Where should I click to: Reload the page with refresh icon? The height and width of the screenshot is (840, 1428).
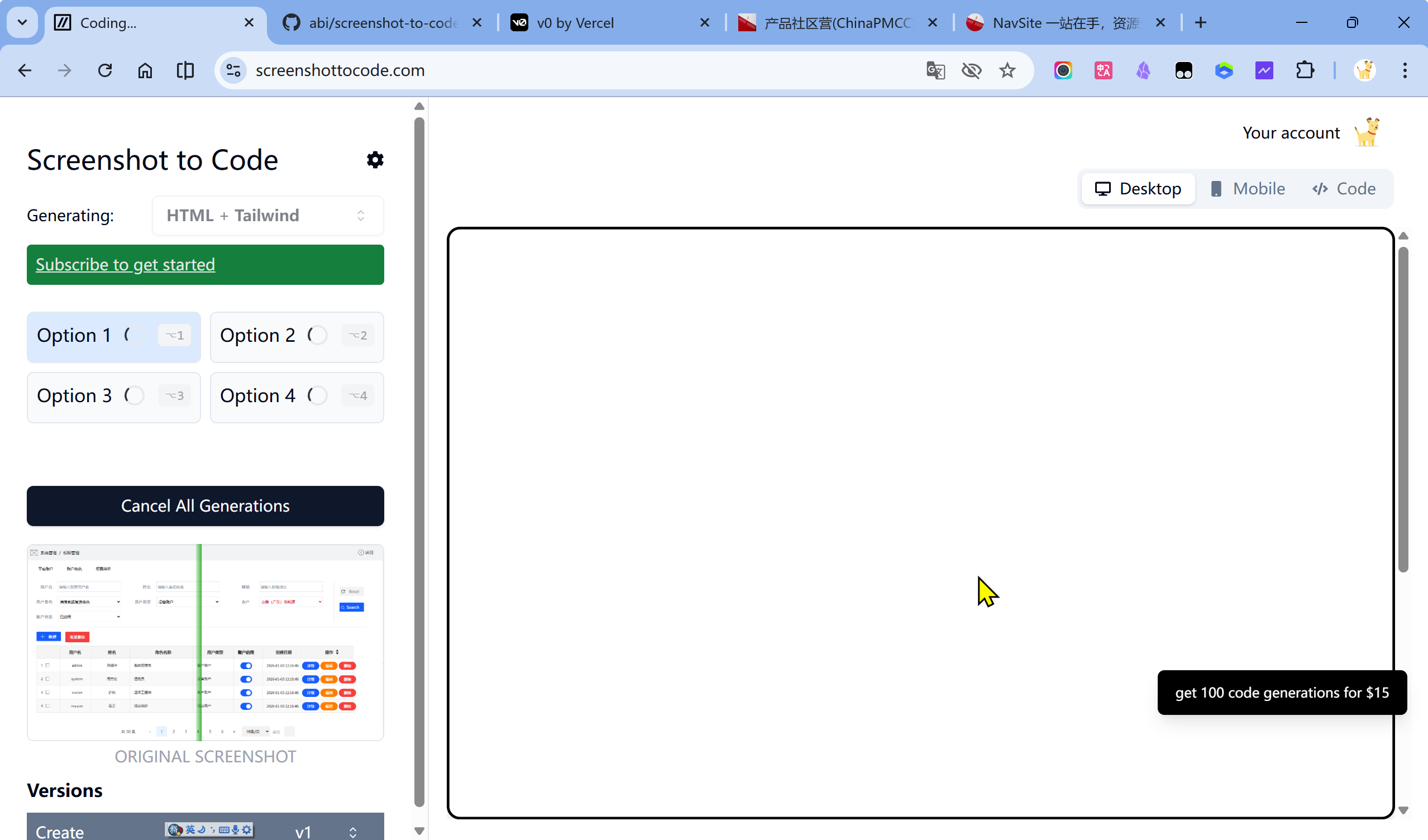pos(105,70)
